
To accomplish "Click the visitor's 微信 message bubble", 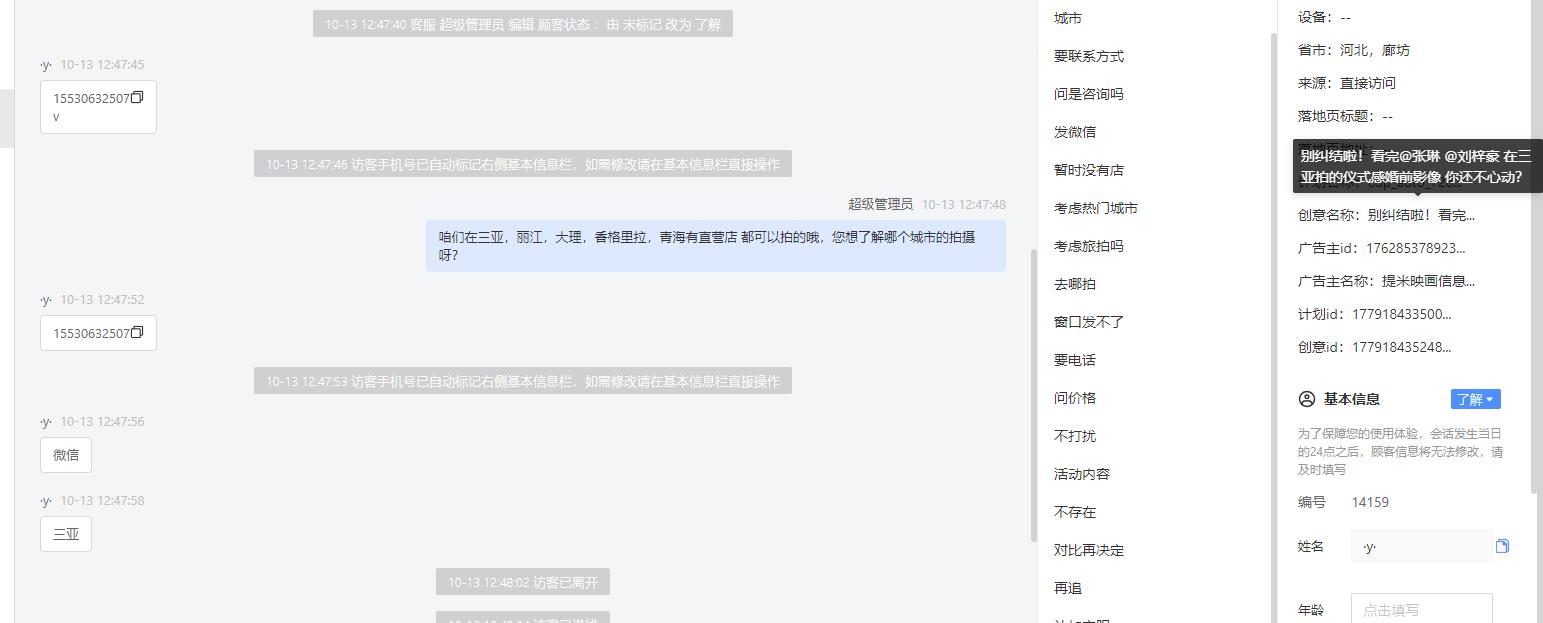I will (x=66, y=455).
